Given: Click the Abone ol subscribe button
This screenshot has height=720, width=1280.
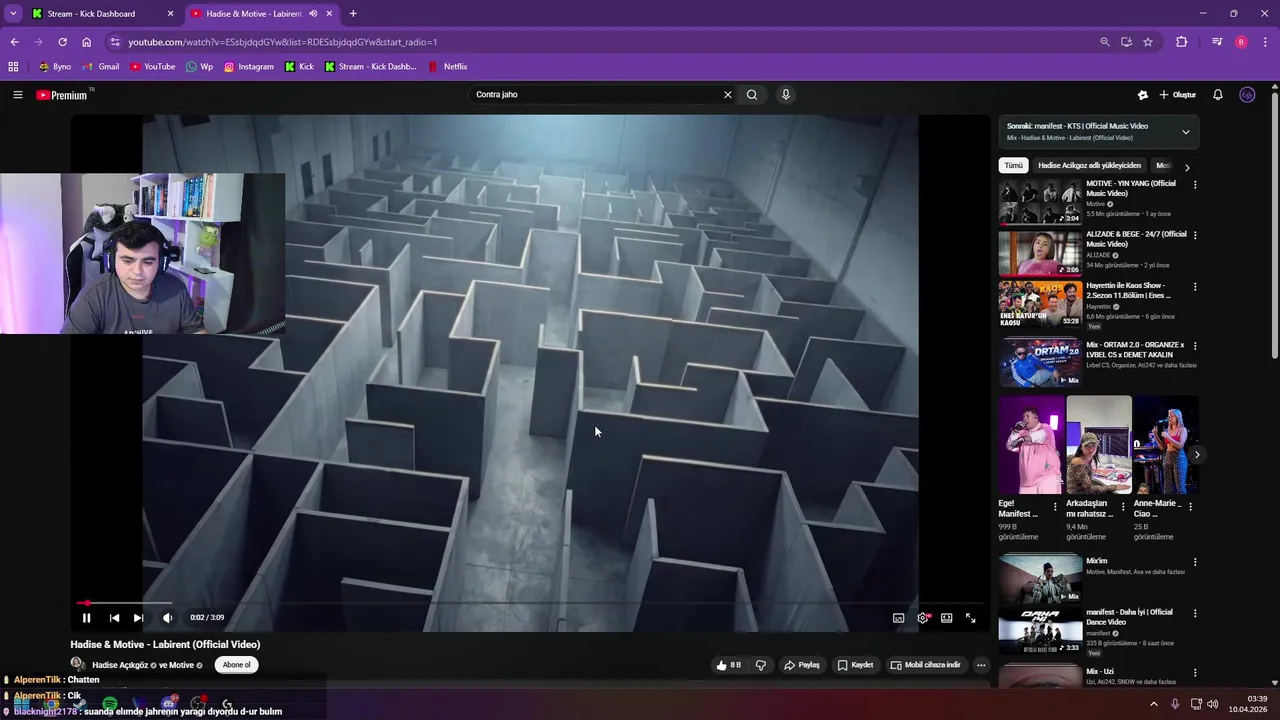Looking at the screenshot, I should point(236,665).
